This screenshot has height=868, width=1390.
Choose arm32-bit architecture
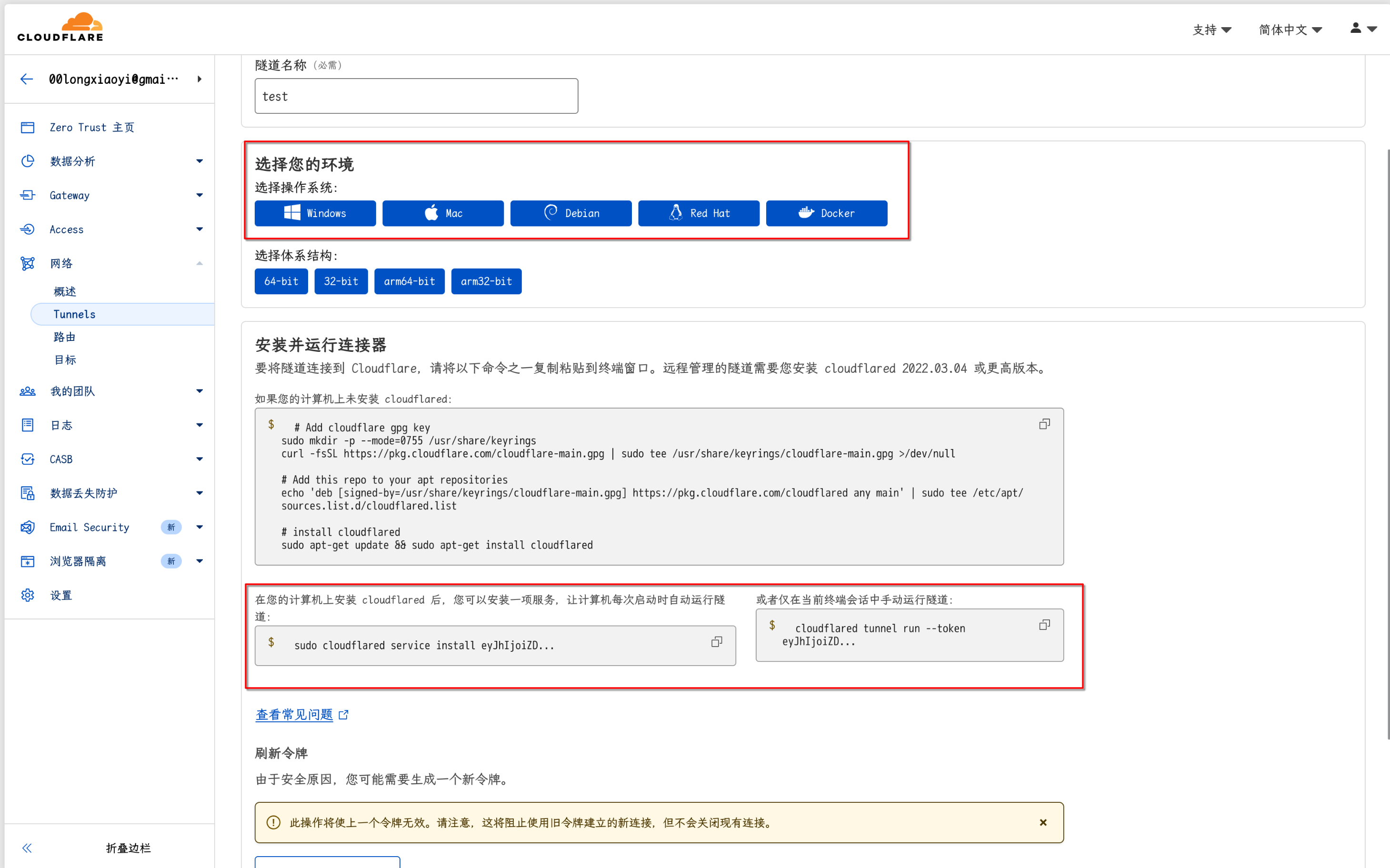[x=486, y=281]
